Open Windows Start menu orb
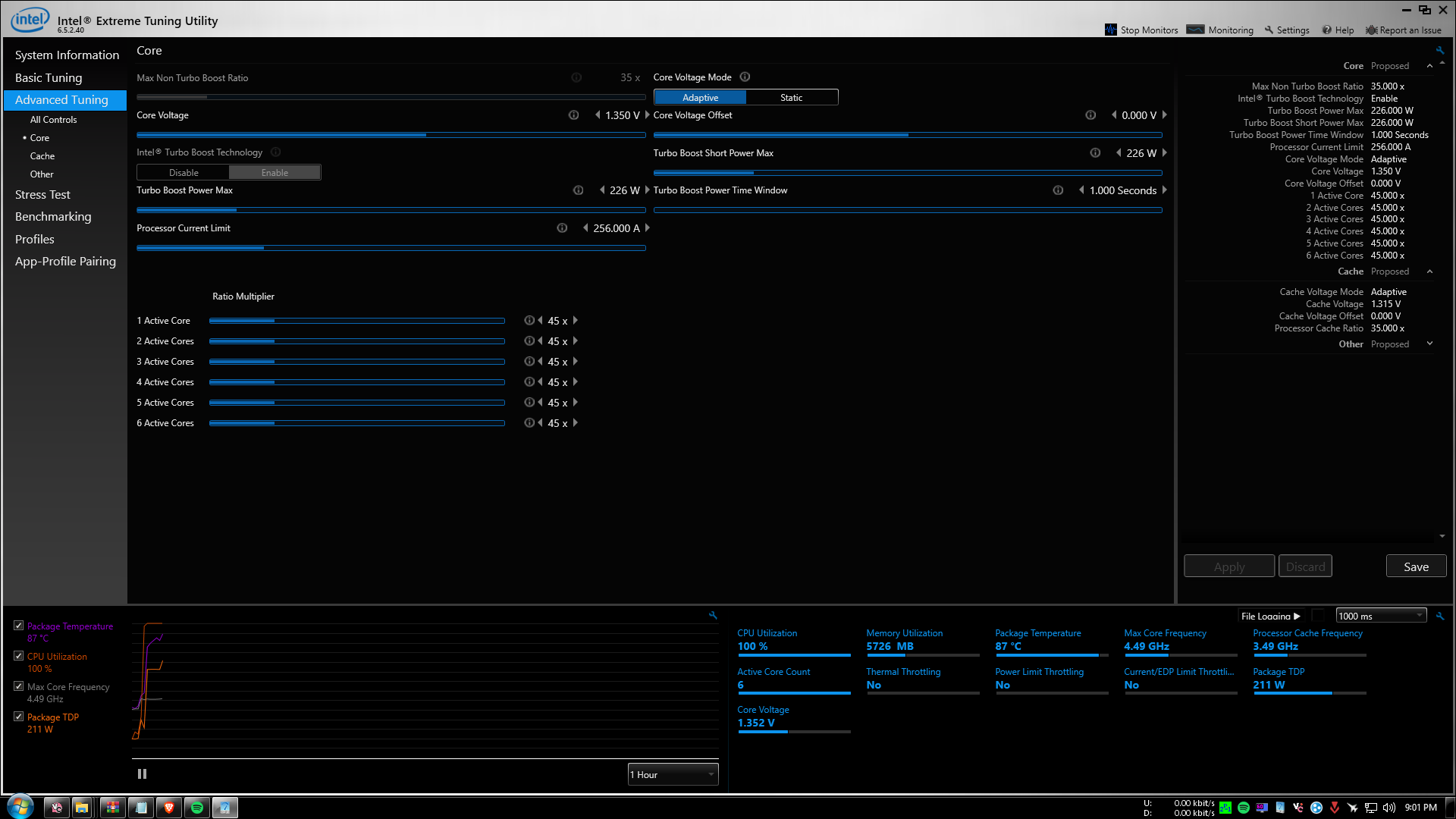Image resolution: width=1456 pixels, height=819 pixels. click(20, 807)
